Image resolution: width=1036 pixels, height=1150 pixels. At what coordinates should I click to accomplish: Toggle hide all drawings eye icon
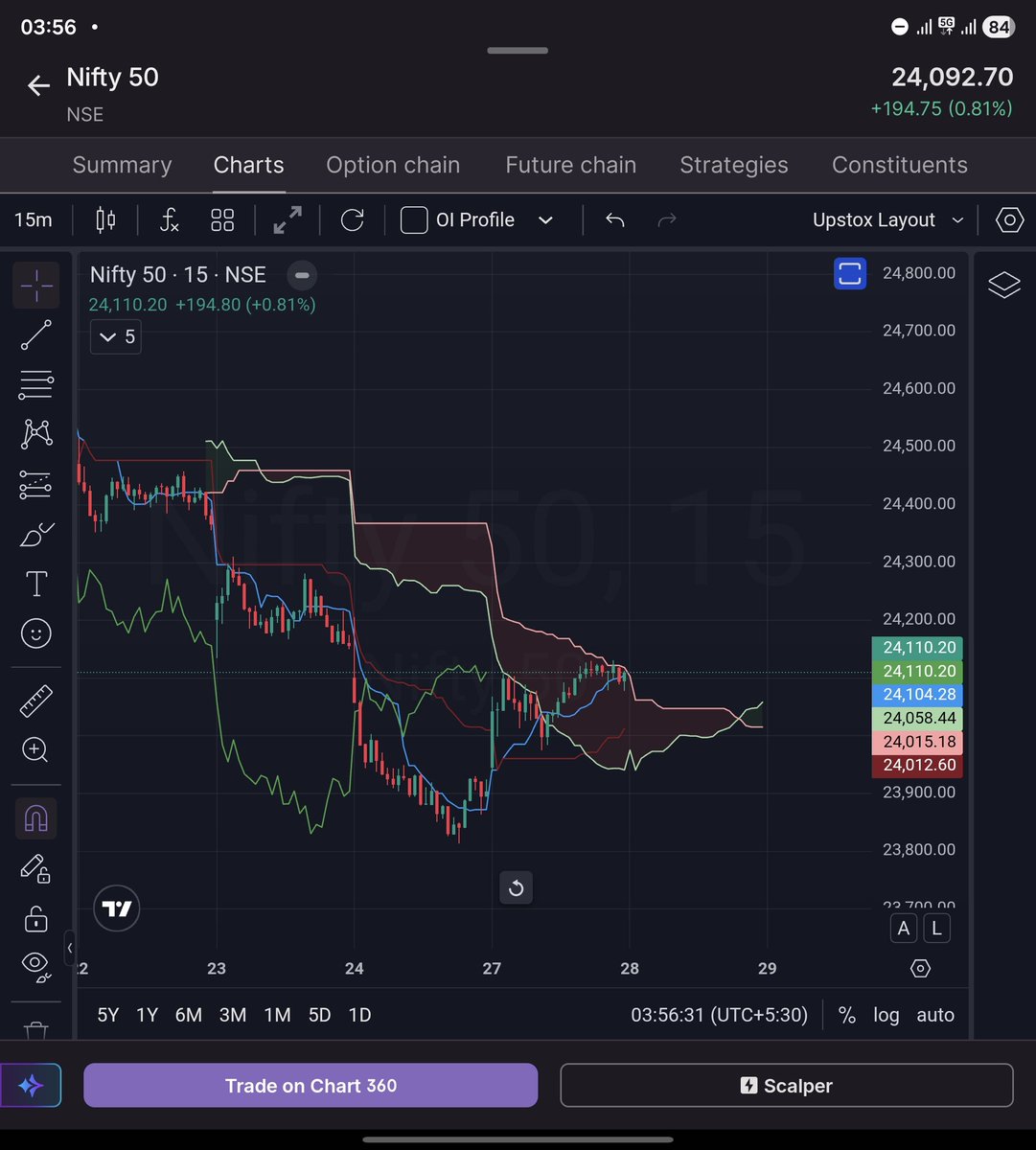(36, 966)
